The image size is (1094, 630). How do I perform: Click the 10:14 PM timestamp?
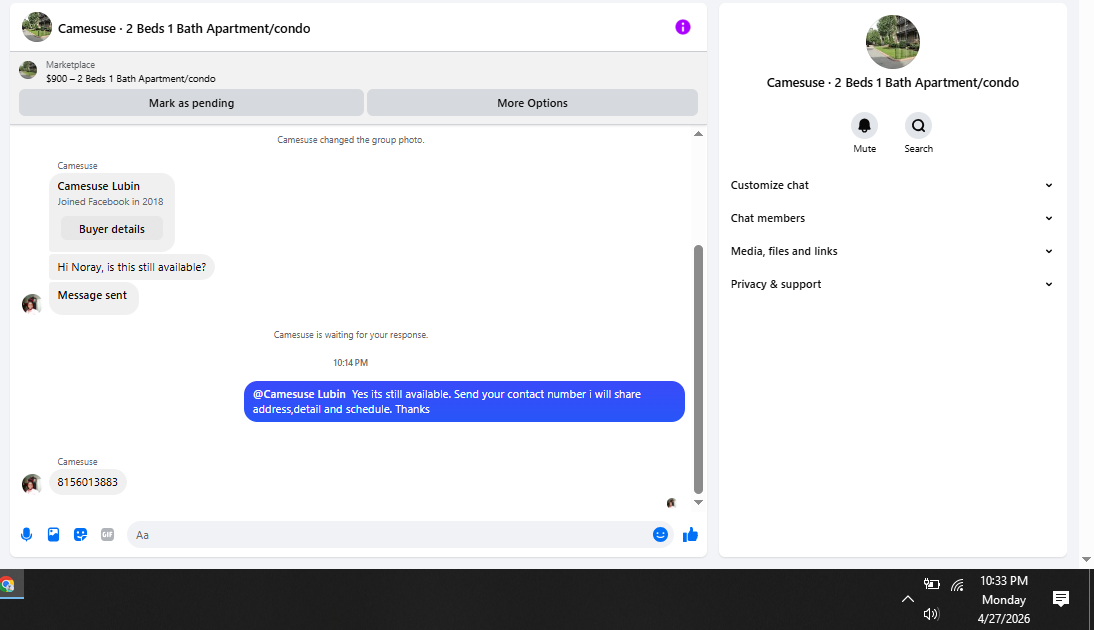tap(350, 363)
